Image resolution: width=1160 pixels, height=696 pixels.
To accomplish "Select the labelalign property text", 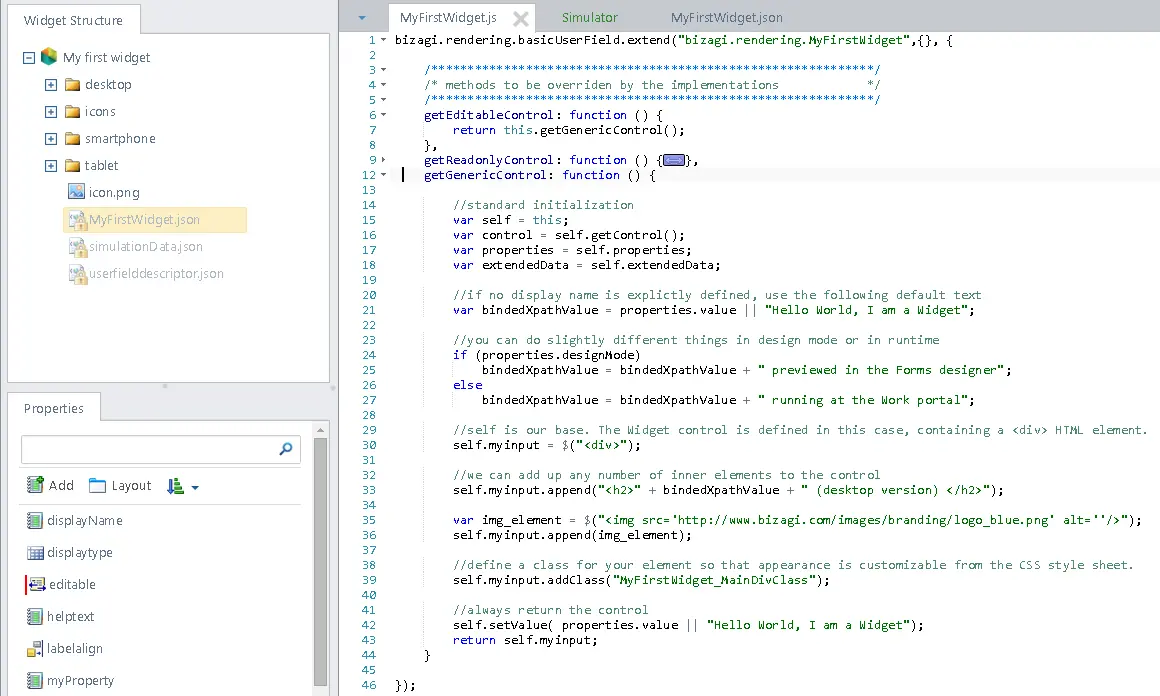I will (x=75, y=649).
